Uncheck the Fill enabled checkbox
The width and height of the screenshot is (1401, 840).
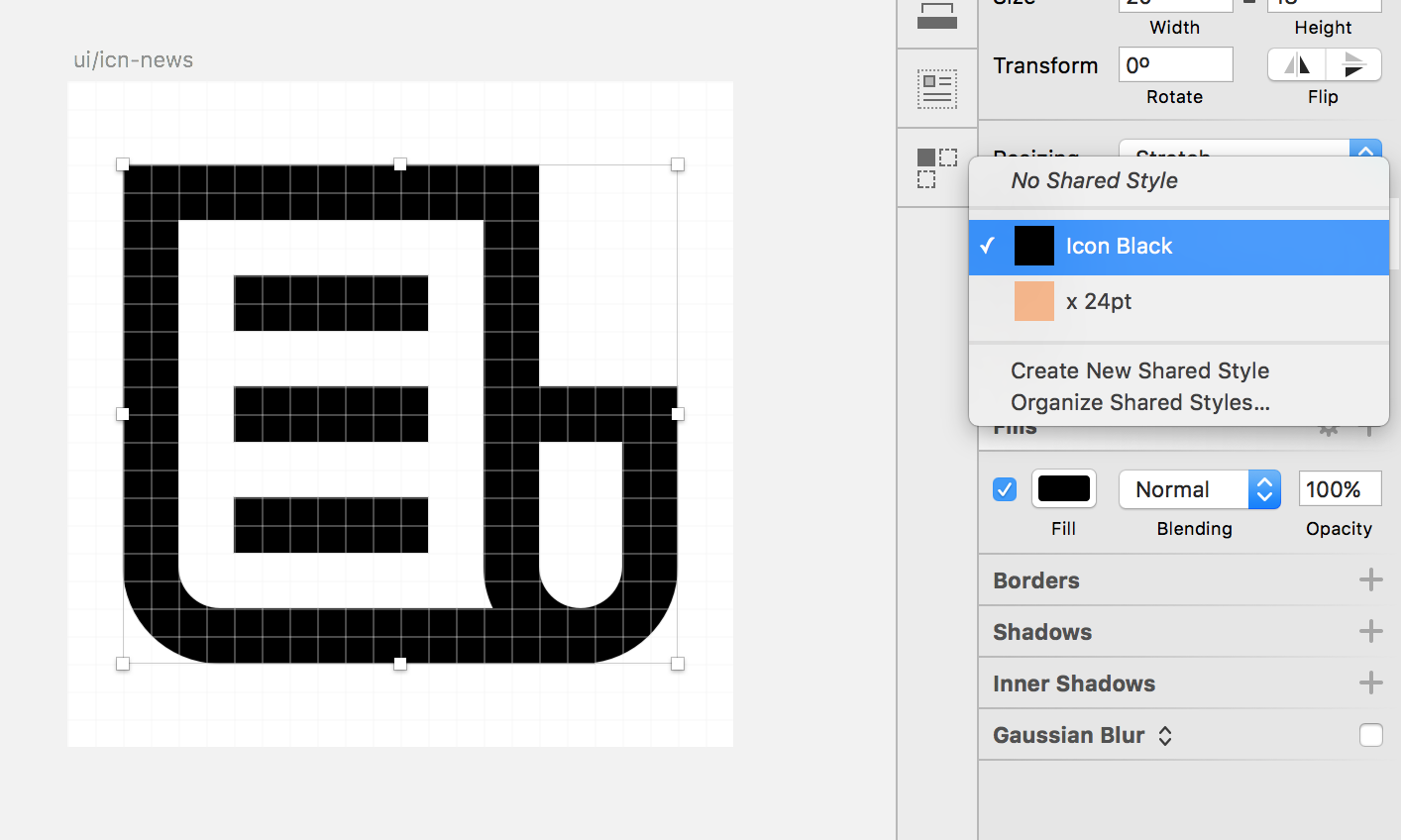(1005, 489)
